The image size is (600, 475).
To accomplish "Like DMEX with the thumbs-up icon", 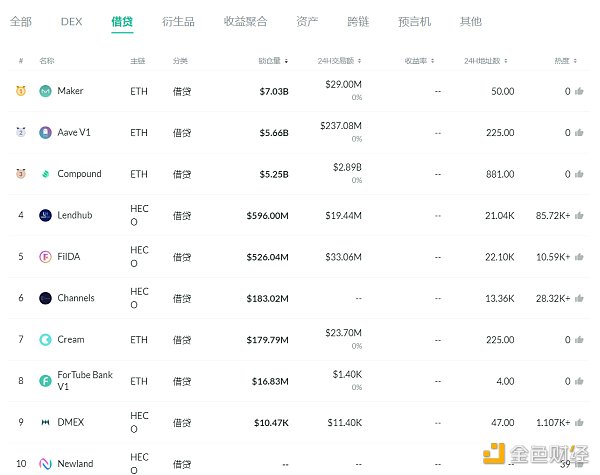I will 579,423.
